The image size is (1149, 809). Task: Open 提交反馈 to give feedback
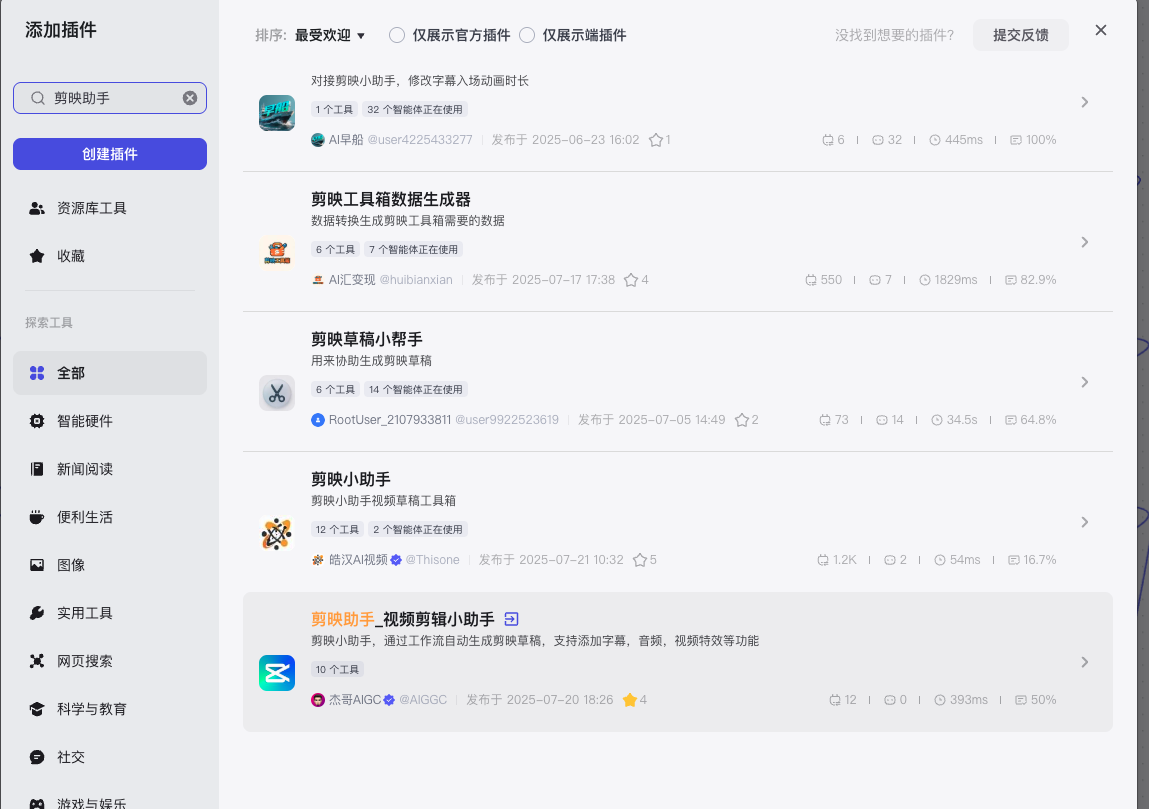pyautogui.click(x=1020, y=34)
